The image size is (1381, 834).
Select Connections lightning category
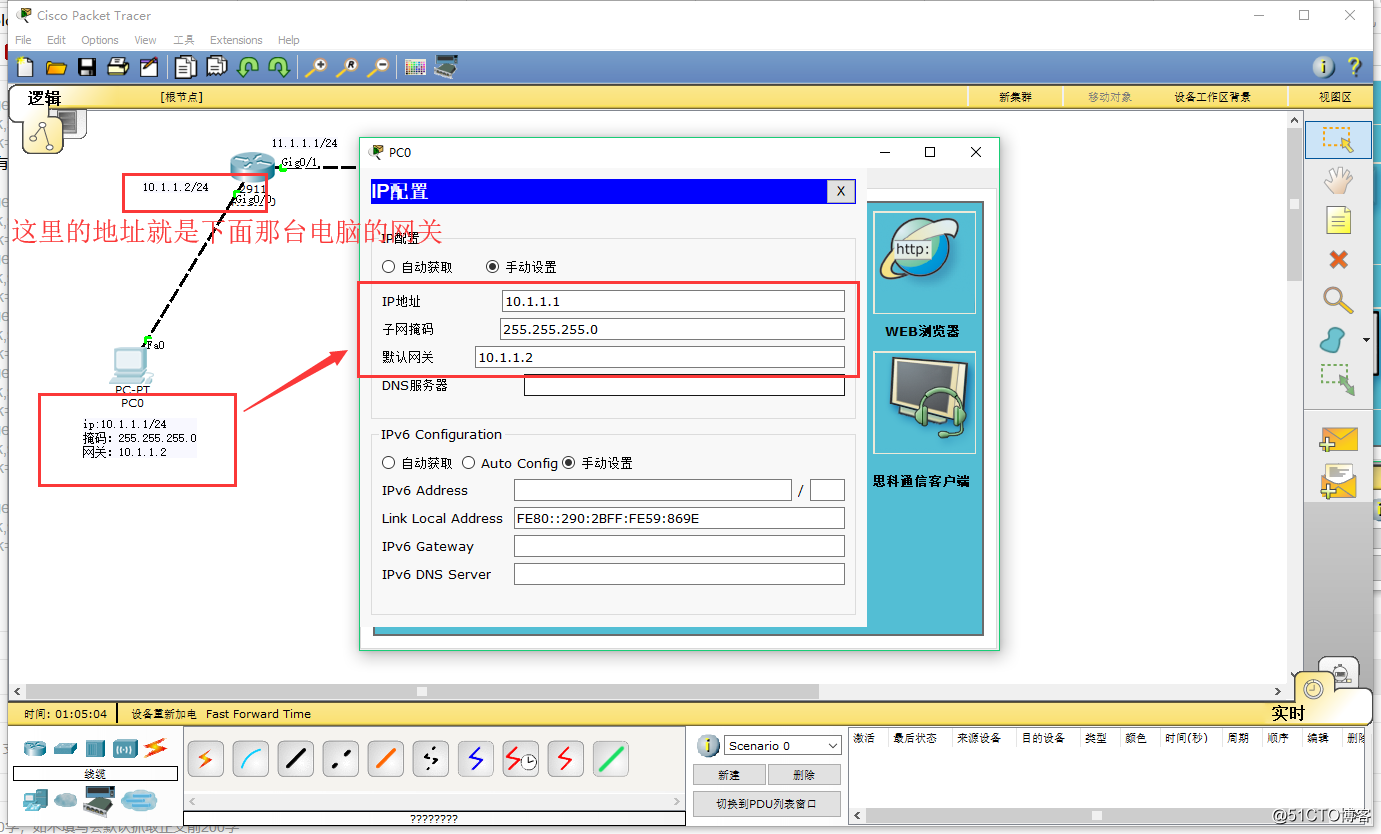pyautogui.click(x=155, y=747)
